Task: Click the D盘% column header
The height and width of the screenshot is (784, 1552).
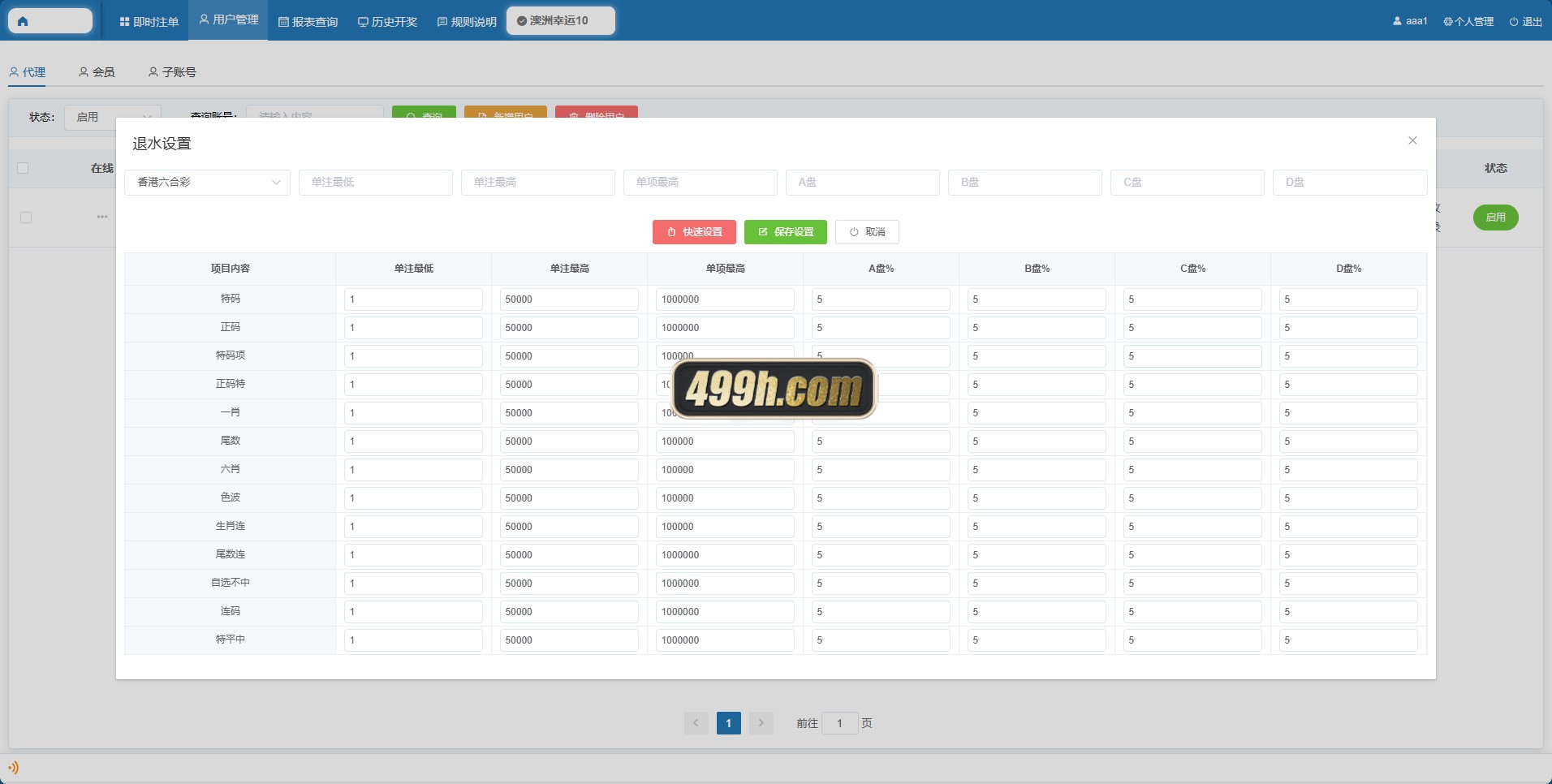Action: tap(1348, 269)
